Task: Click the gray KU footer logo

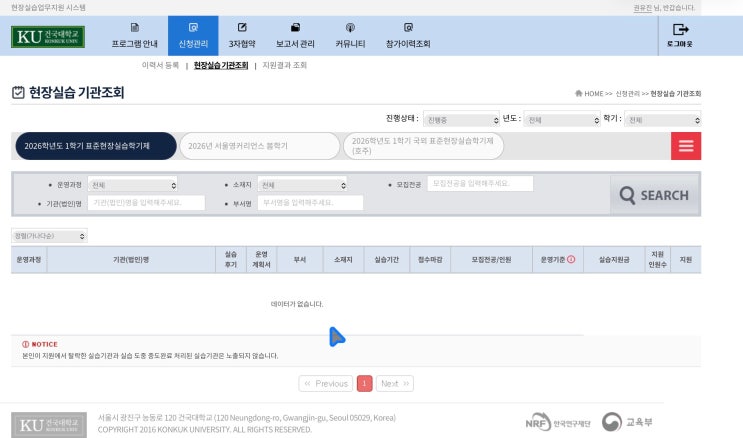Action: tap(49, 424)
